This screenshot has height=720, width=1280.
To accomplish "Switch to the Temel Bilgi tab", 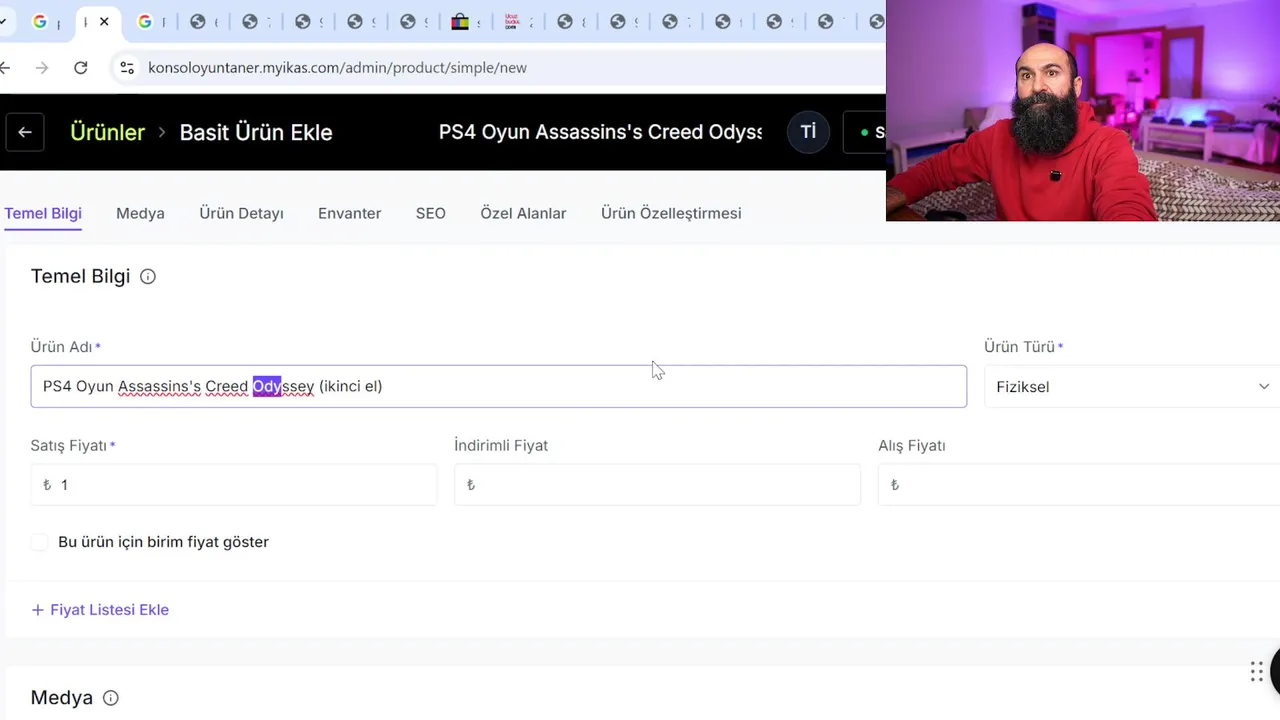I will click(43, 213).
